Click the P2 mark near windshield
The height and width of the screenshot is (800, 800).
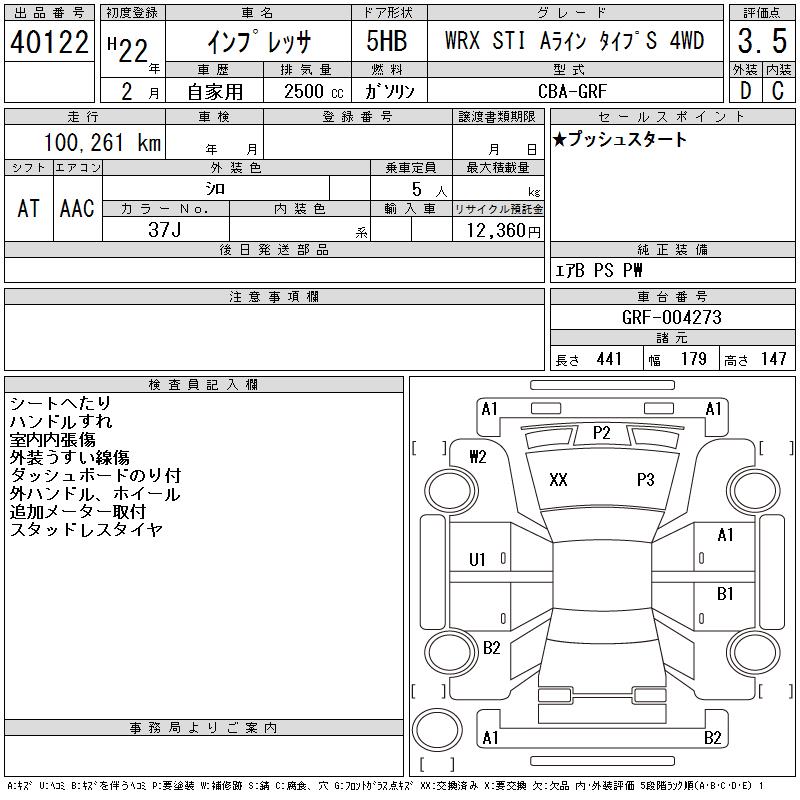click(x=602, y=433)
